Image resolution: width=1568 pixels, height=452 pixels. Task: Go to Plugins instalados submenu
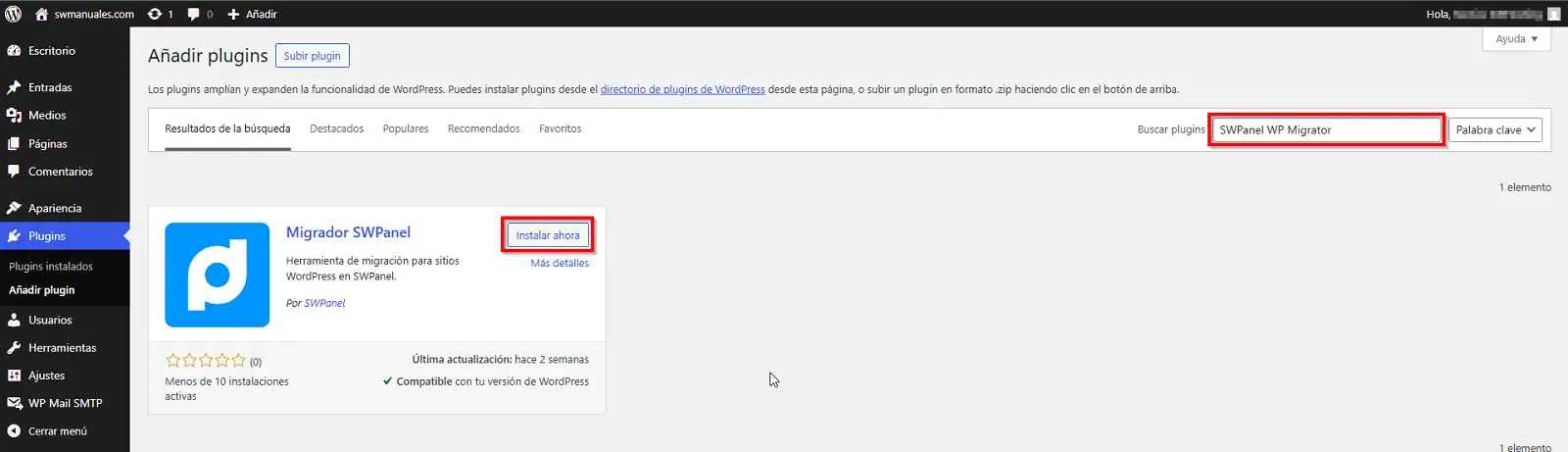(51, 267)
